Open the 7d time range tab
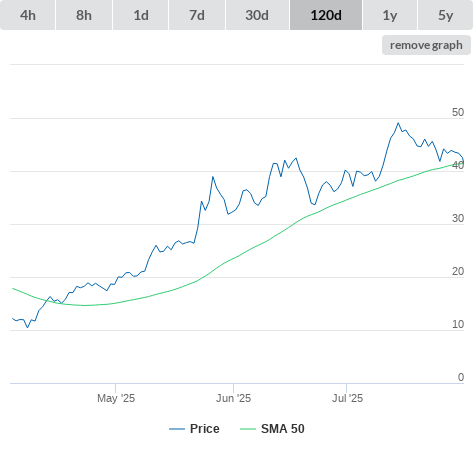Screen dimensions: 474x455 click(197, 15)
